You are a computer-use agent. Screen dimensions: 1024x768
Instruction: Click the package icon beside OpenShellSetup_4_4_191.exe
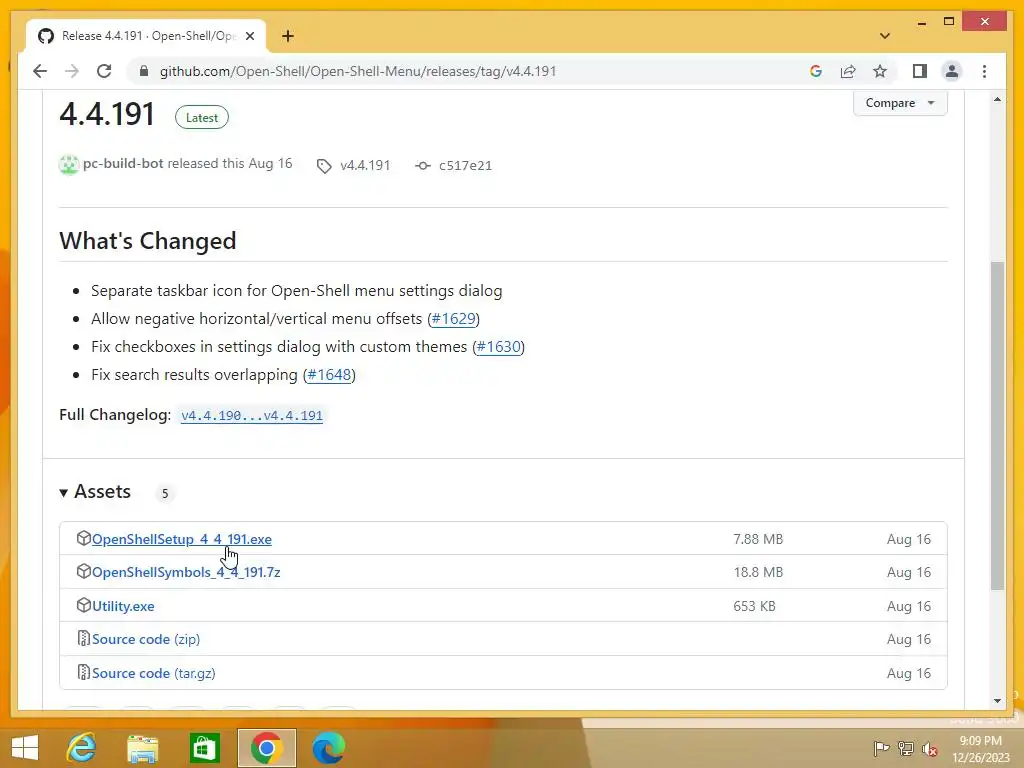point(83,538)
